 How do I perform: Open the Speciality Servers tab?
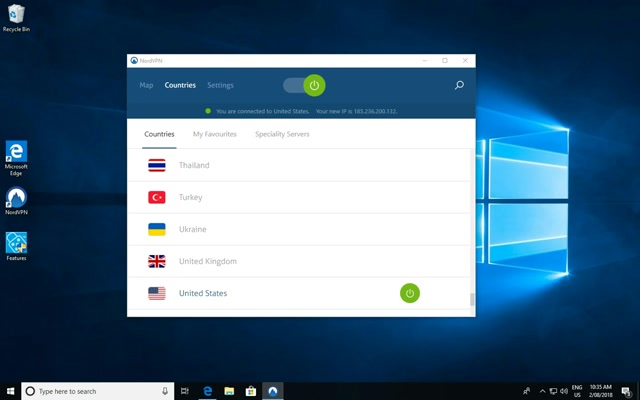tap(281, 134)
